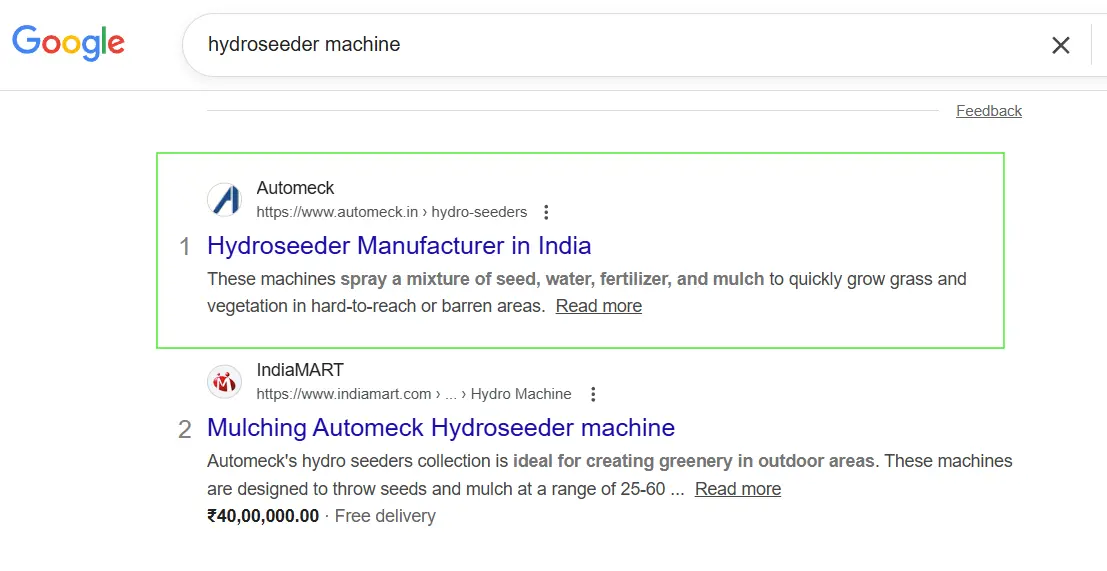Click the "Free delivery" label
The image size is (1107, 571).
(385, 516)
